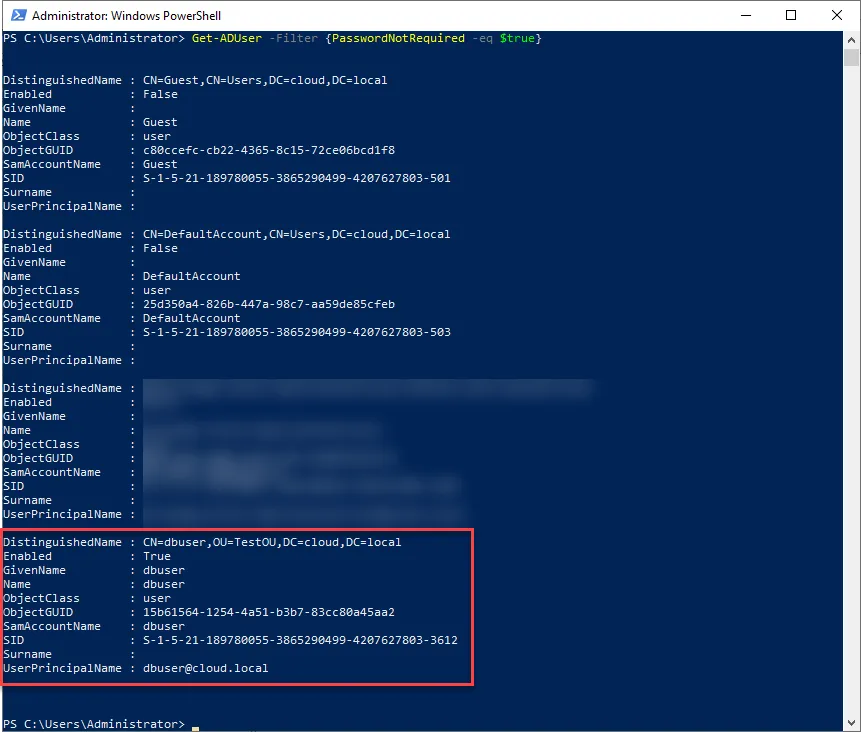Click the dbuser@cloud.local principal name

[x=205, y=668]
